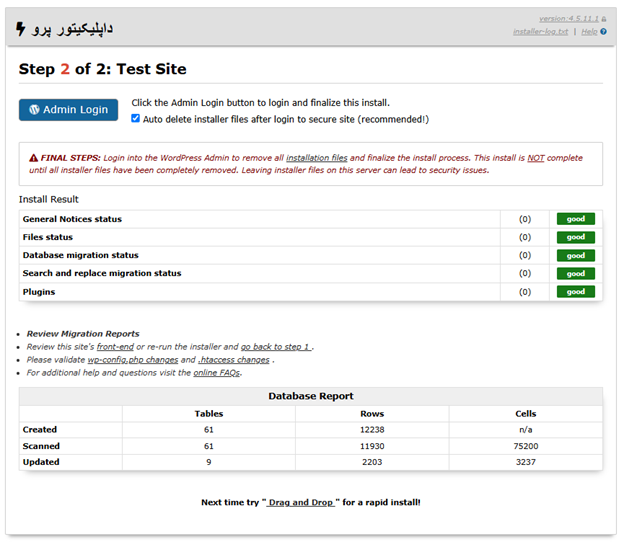Click good badge for Plugins
This screenshot has width=624, height=542.
575,292
